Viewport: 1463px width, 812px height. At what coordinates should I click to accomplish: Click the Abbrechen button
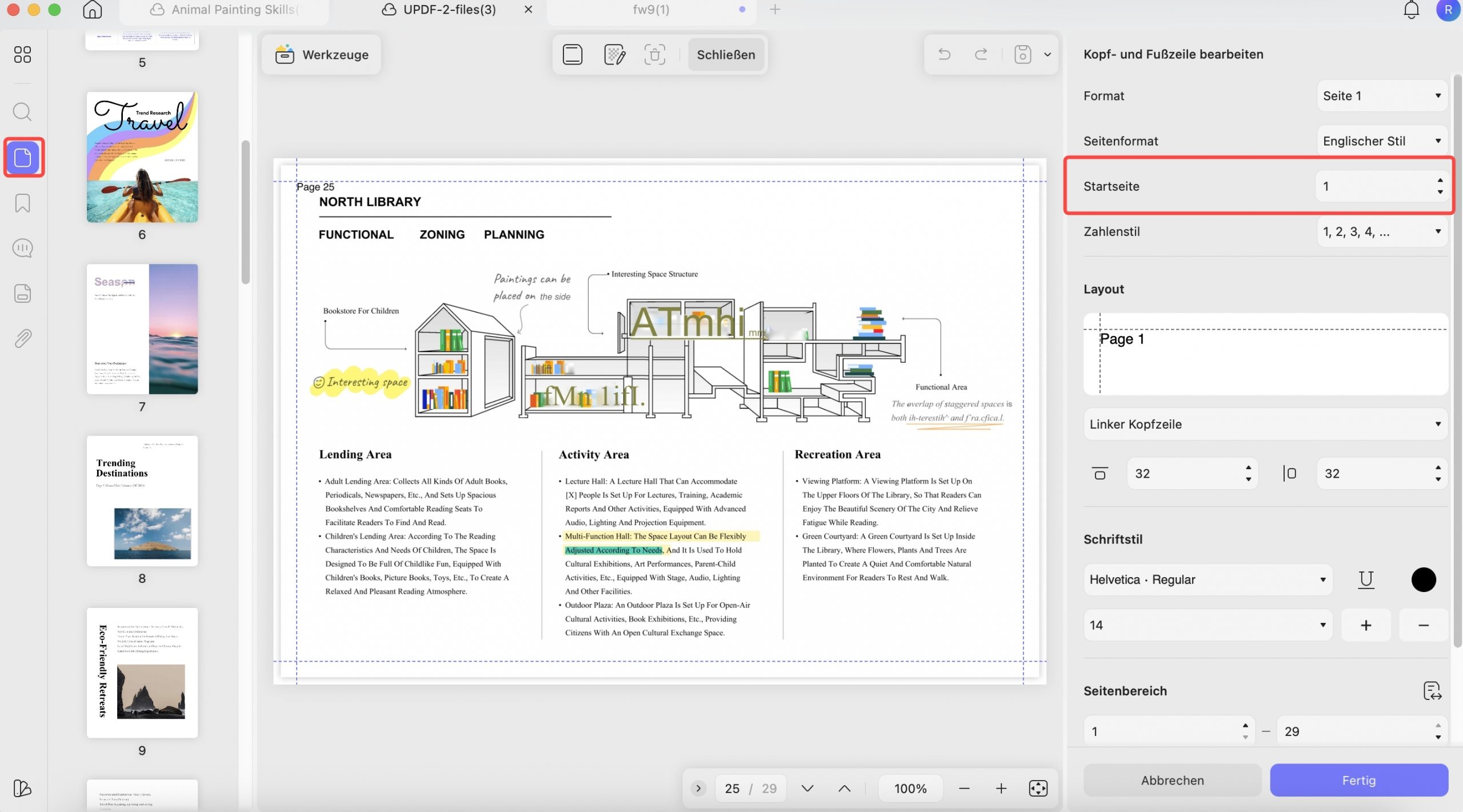pyautogui.click(x=1172, y=780)
